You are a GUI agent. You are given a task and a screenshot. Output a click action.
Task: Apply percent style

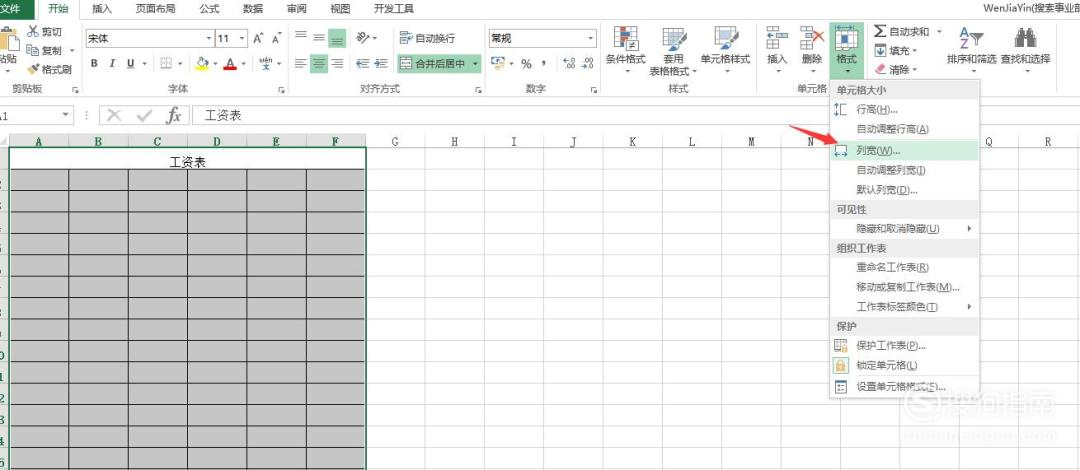click(x=527, y=63)
